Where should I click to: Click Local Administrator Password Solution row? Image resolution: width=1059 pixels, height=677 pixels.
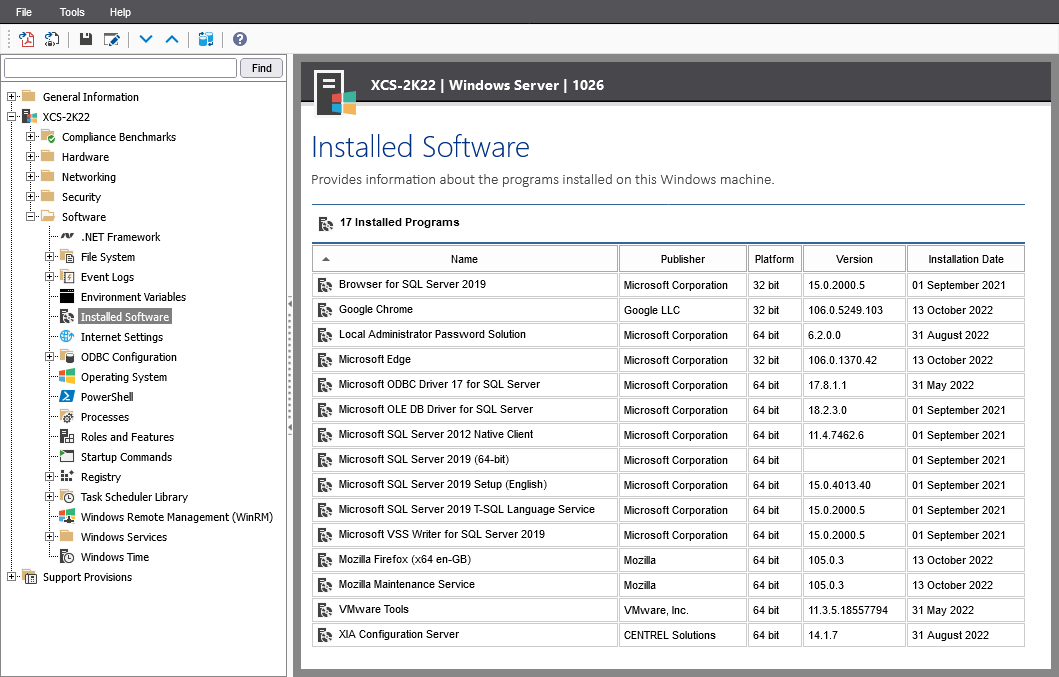[668, 335]
